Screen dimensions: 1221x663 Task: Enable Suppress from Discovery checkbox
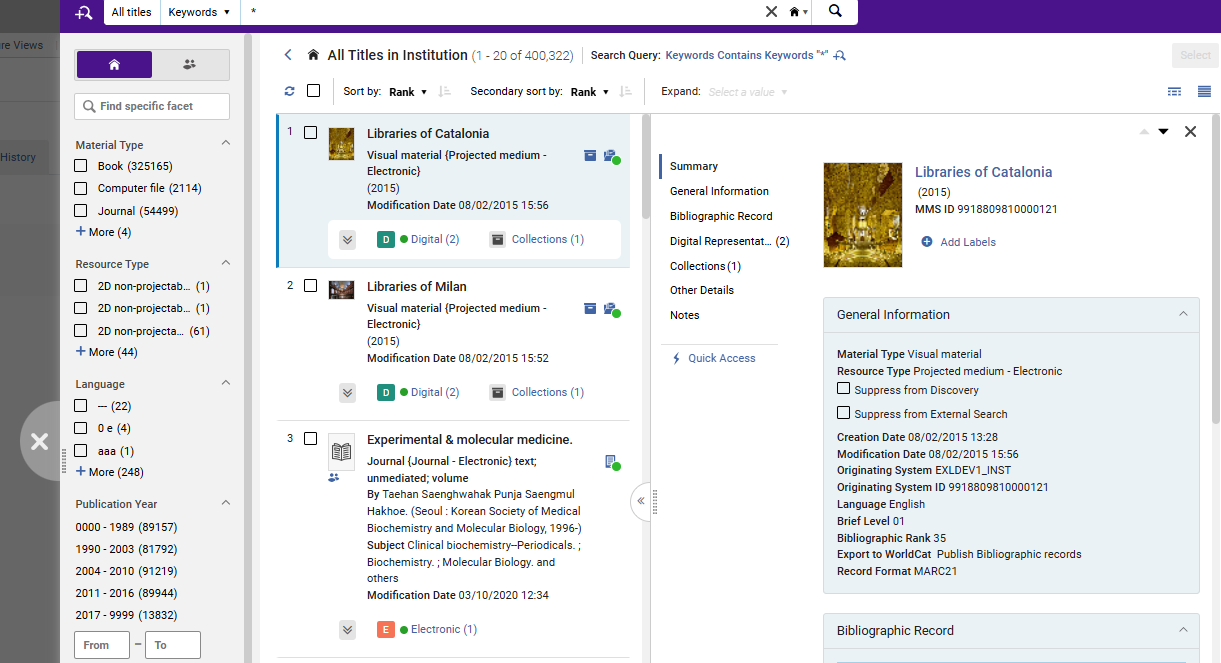click(x=843, y=389)
